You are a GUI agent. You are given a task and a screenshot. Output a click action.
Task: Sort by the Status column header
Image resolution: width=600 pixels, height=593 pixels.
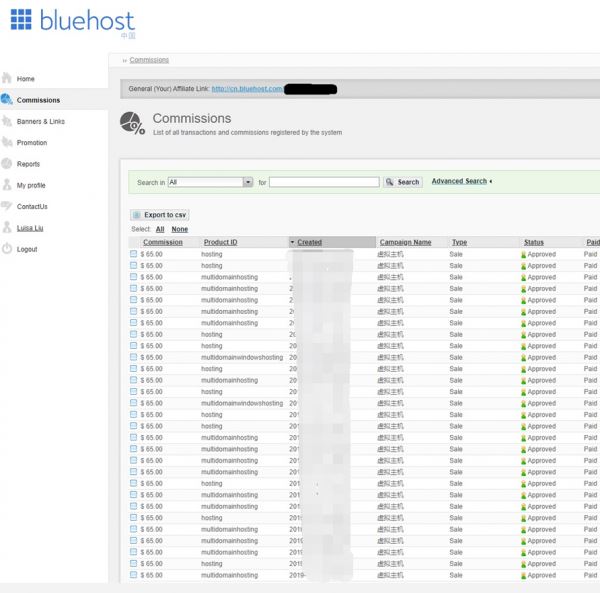pyautogui.click(x=533, y=242)
